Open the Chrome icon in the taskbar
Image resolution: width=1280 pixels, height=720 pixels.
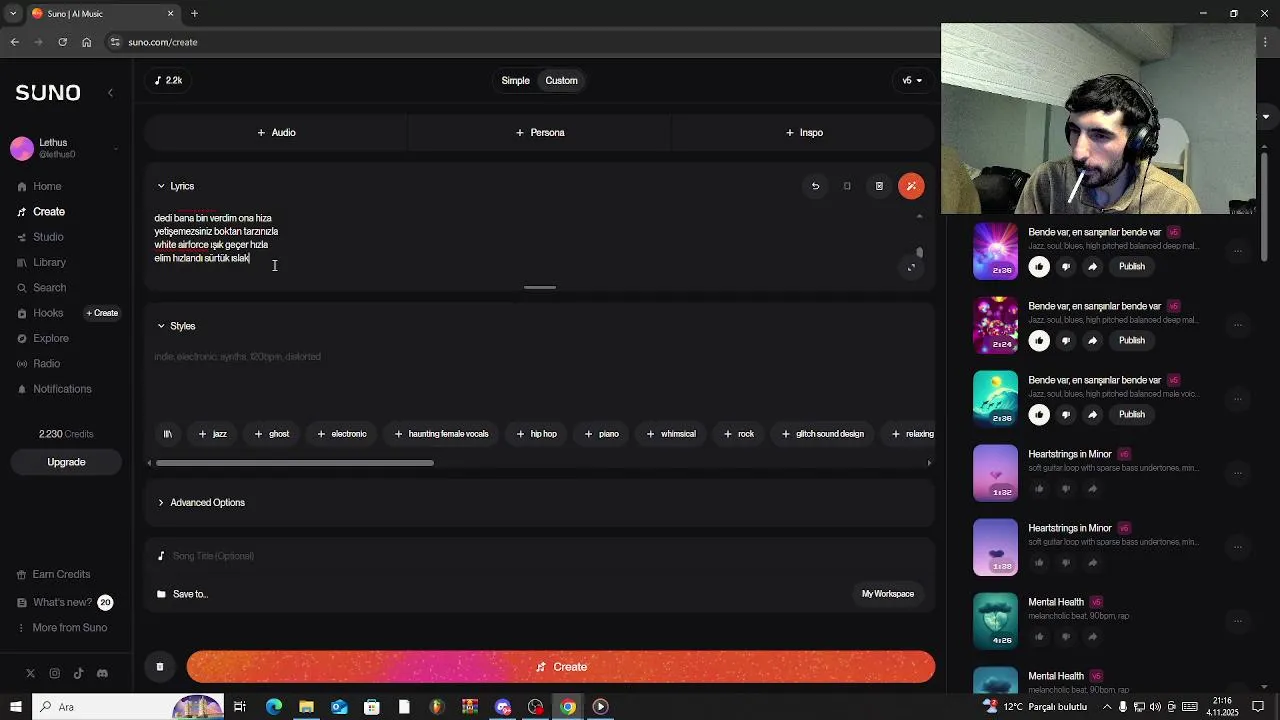pos(568,707)
